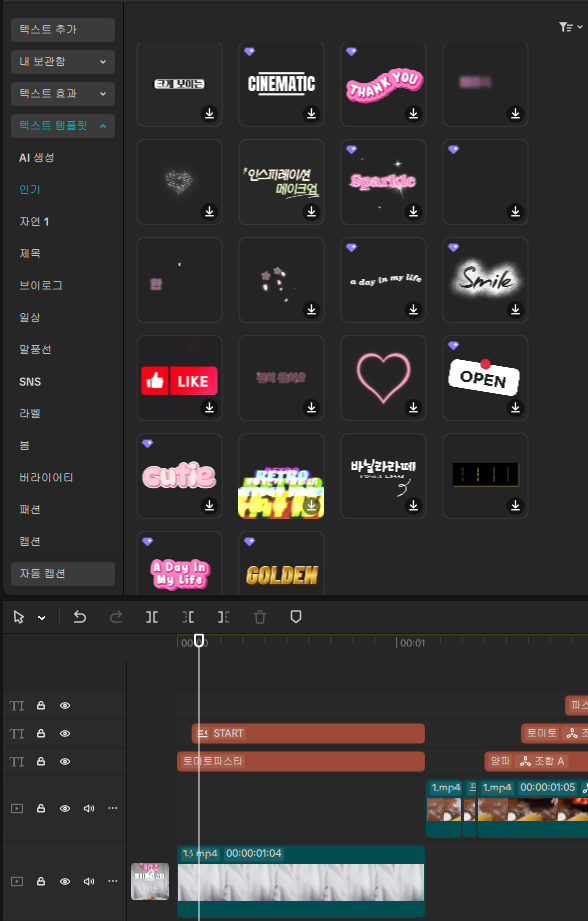
Task: Hide the START text track with eye icon
Action: [x=65, y=734]
